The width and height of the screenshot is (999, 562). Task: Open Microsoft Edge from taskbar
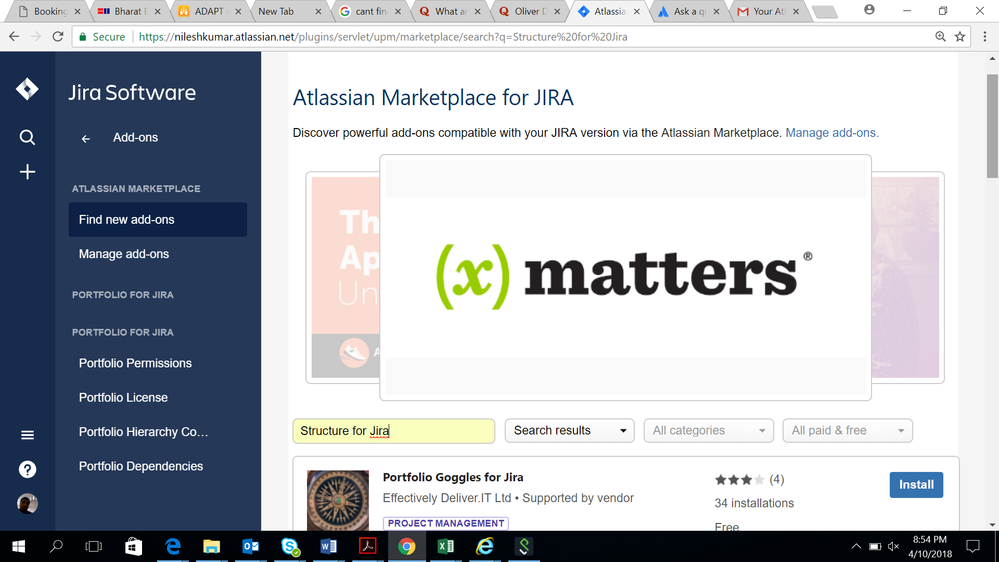tap(173, 547)
